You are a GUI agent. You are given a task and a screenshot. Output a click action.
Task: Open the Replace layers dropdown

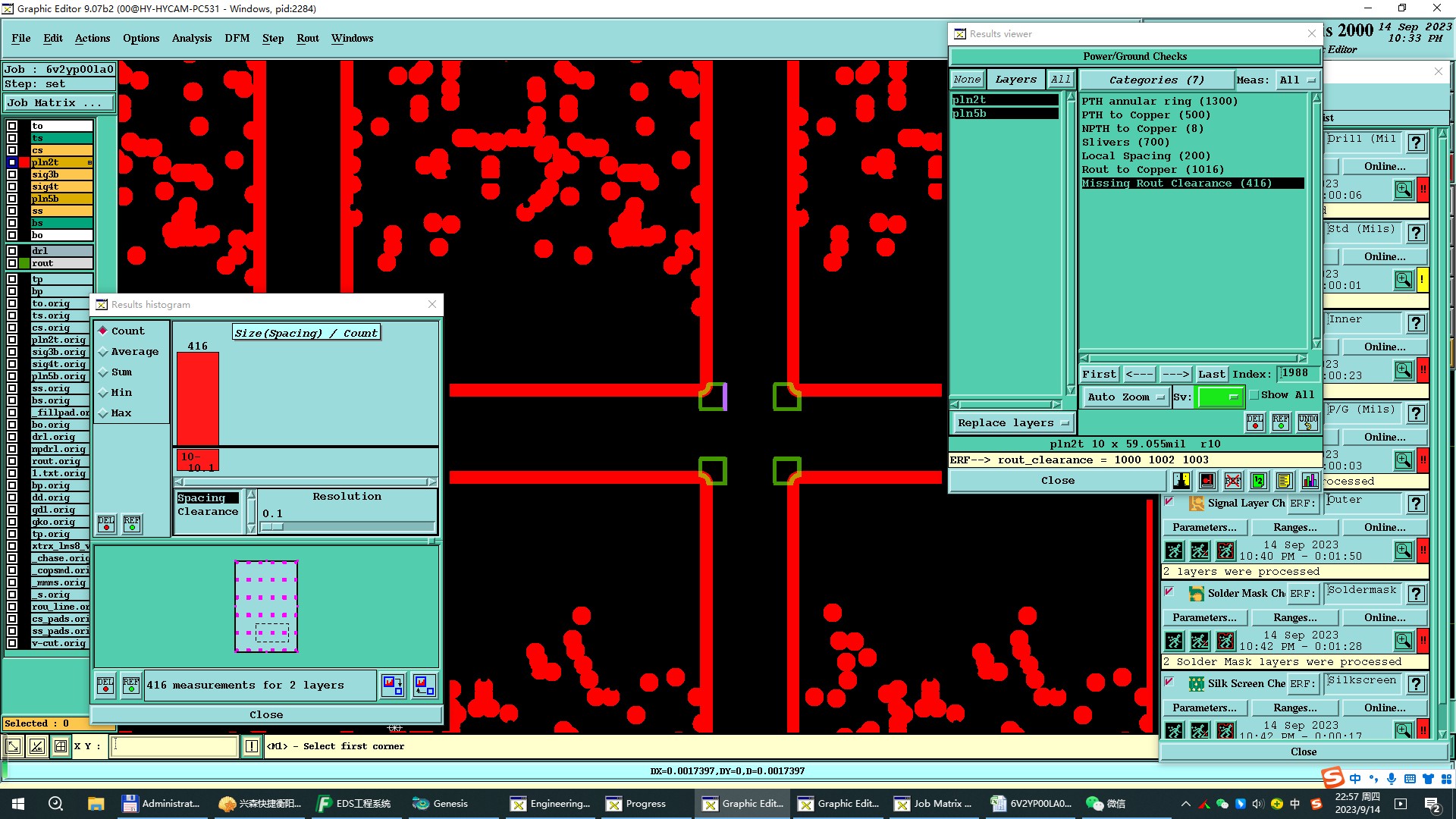pyautogui.click(x=1012, y=423)
